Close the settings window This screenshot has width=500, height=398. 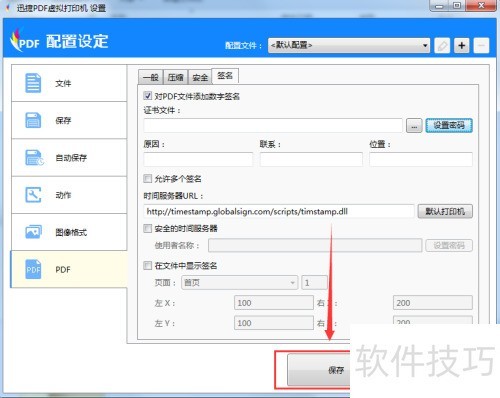point(481,6)
